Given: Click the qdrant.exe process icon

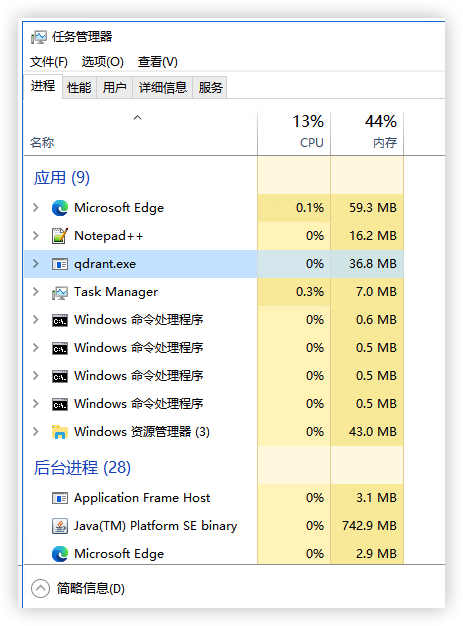Looking at the screenshot, I should (x=60, y=264).
